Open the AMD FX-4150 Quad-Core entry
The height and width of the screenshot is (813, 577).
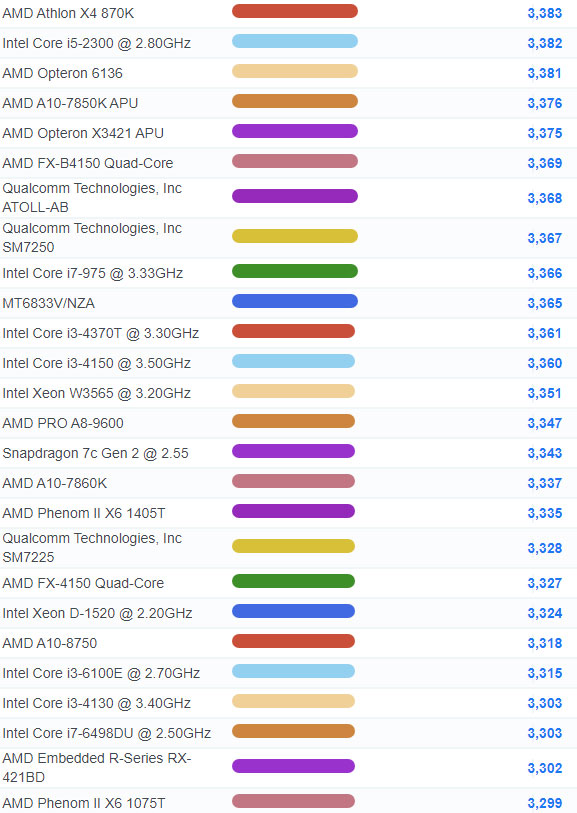coord(83,583)
